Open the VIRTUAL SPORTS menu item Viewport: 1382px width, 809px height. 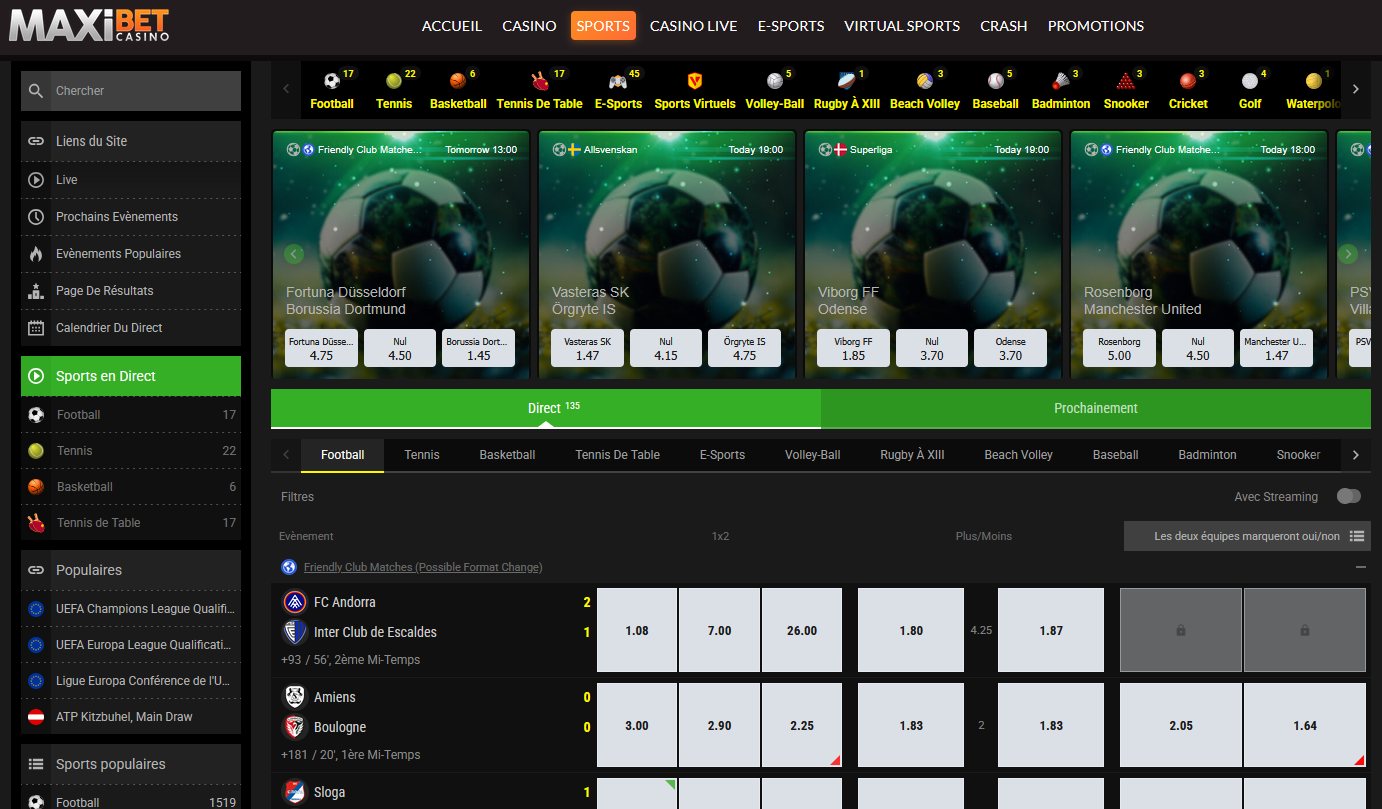902,26
